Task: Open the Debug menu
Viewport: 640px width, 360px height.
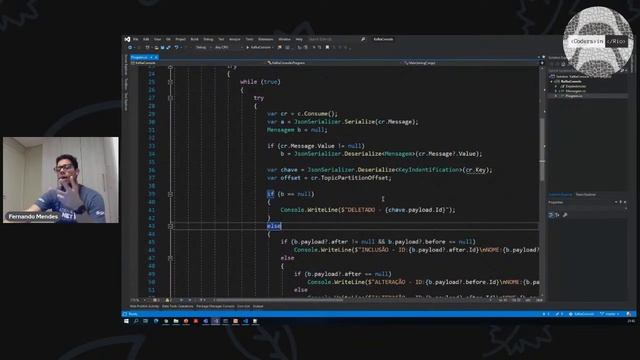Action: coord(208,39)
